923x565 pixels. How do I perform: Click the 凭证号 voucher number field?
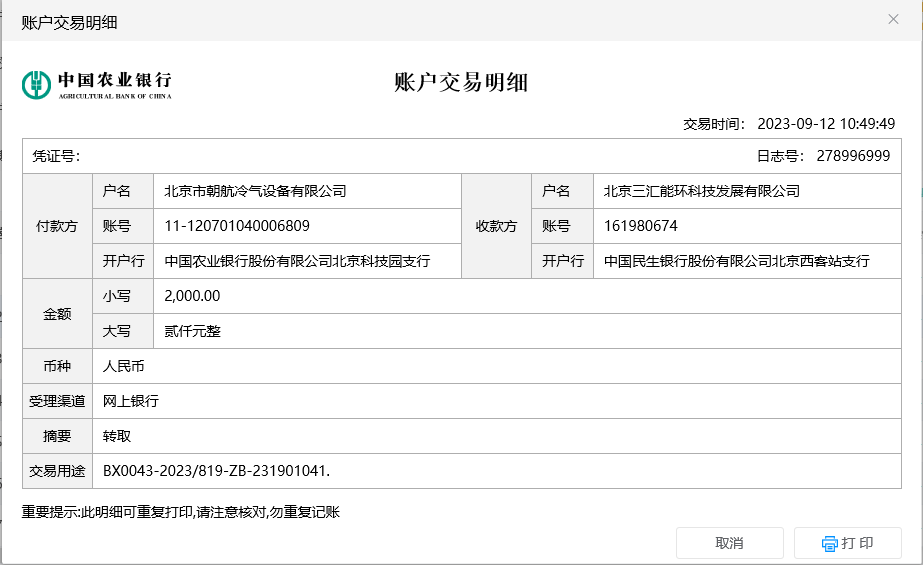click(x=56, y=156)
